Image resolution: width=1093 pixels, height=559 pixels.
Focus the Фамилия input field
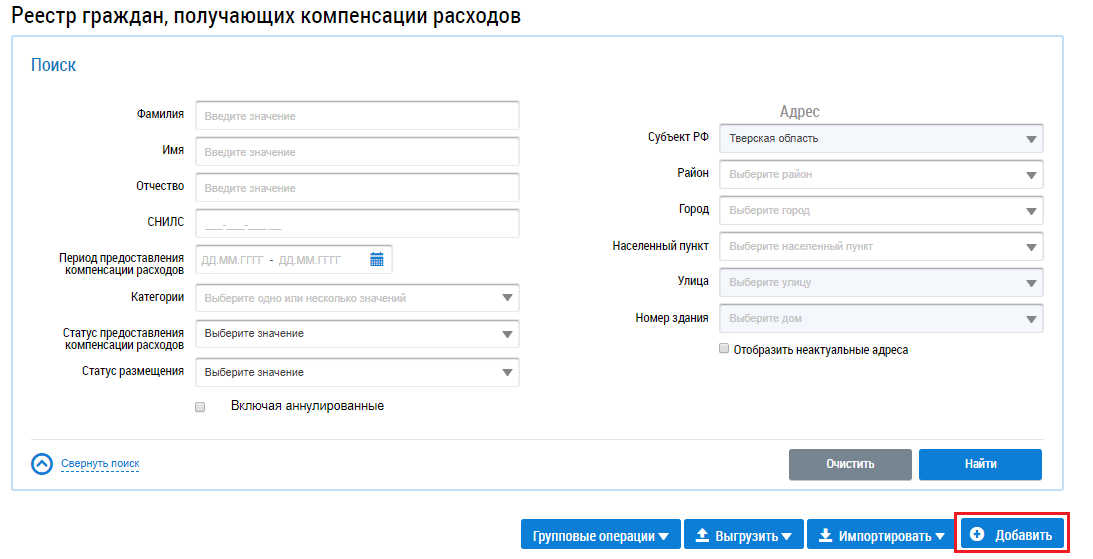[x=357, y=116]
